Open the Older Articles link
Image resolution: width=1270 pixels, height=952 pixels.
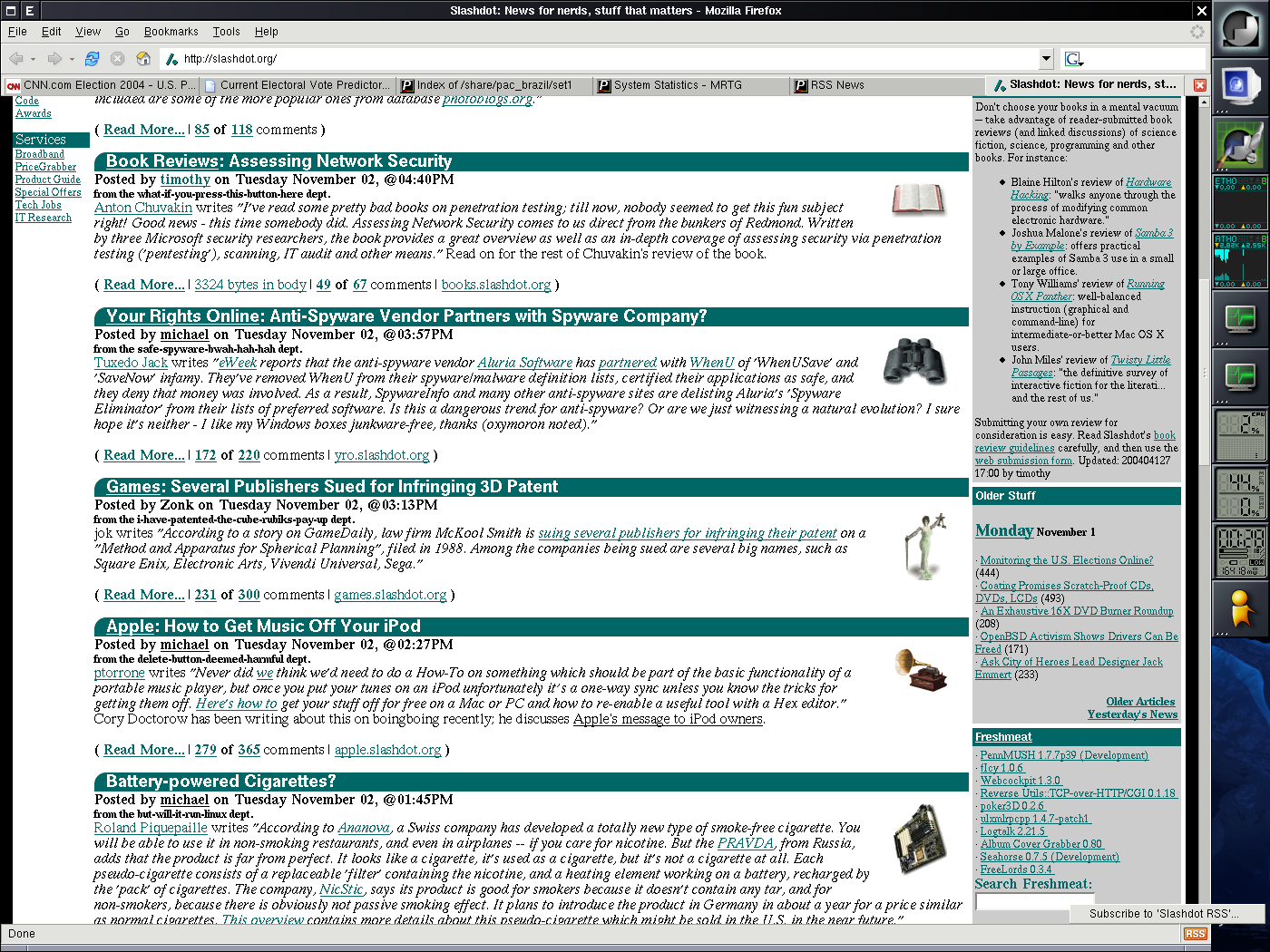tap(1140, 702)
